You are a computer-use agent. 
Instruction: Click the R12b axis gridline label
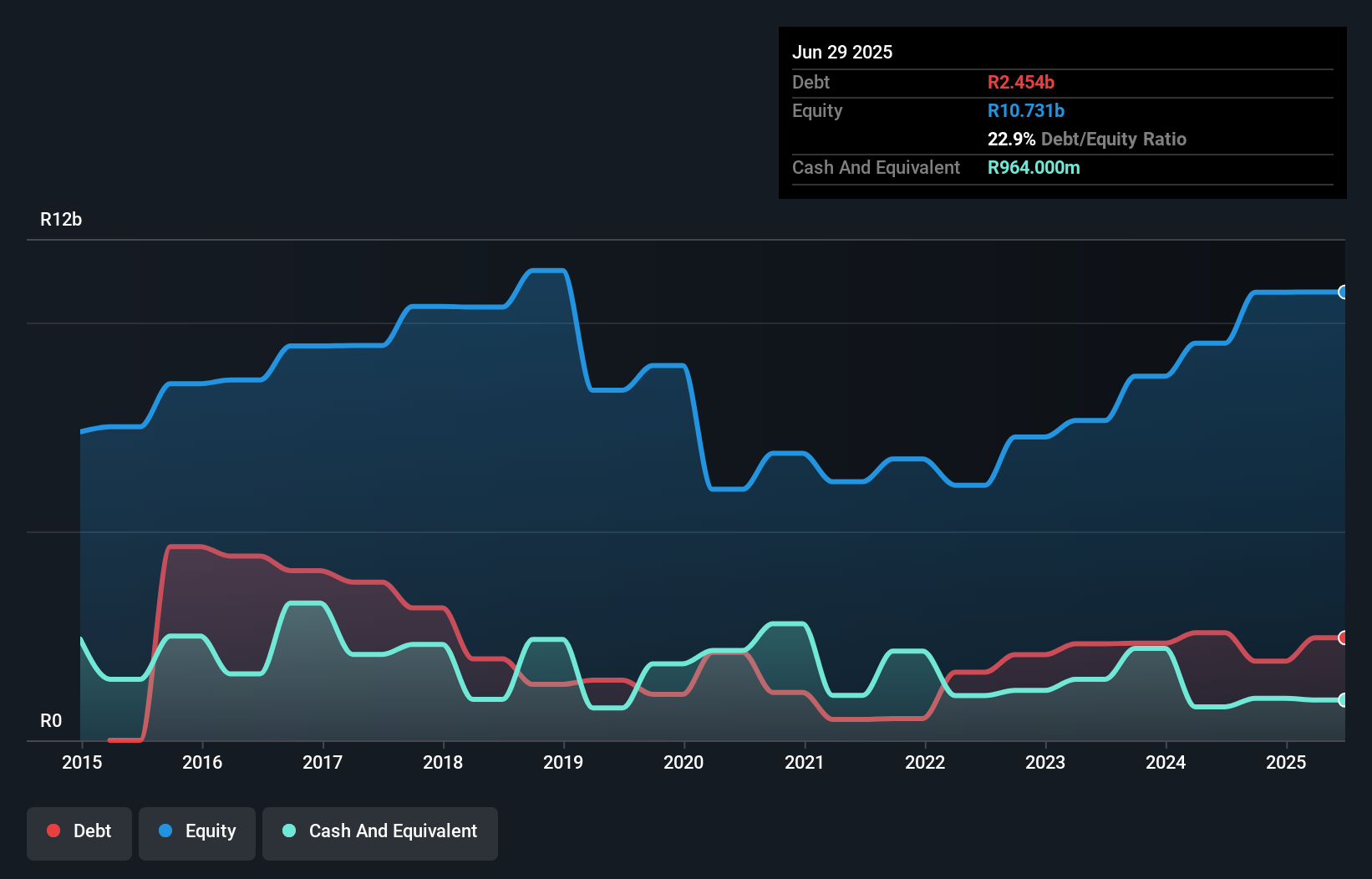62,219
